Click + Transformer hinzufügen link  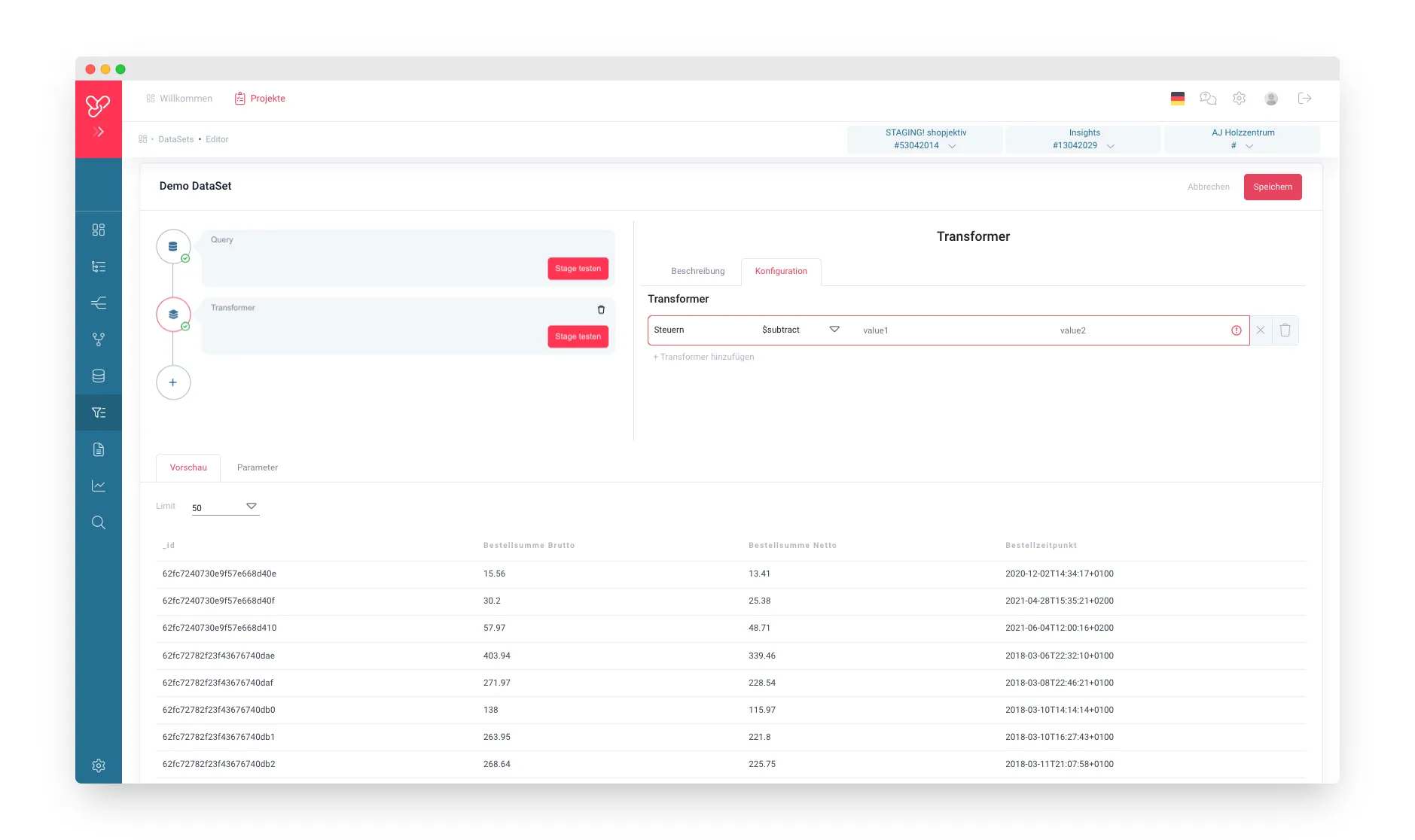coord(703,357)
